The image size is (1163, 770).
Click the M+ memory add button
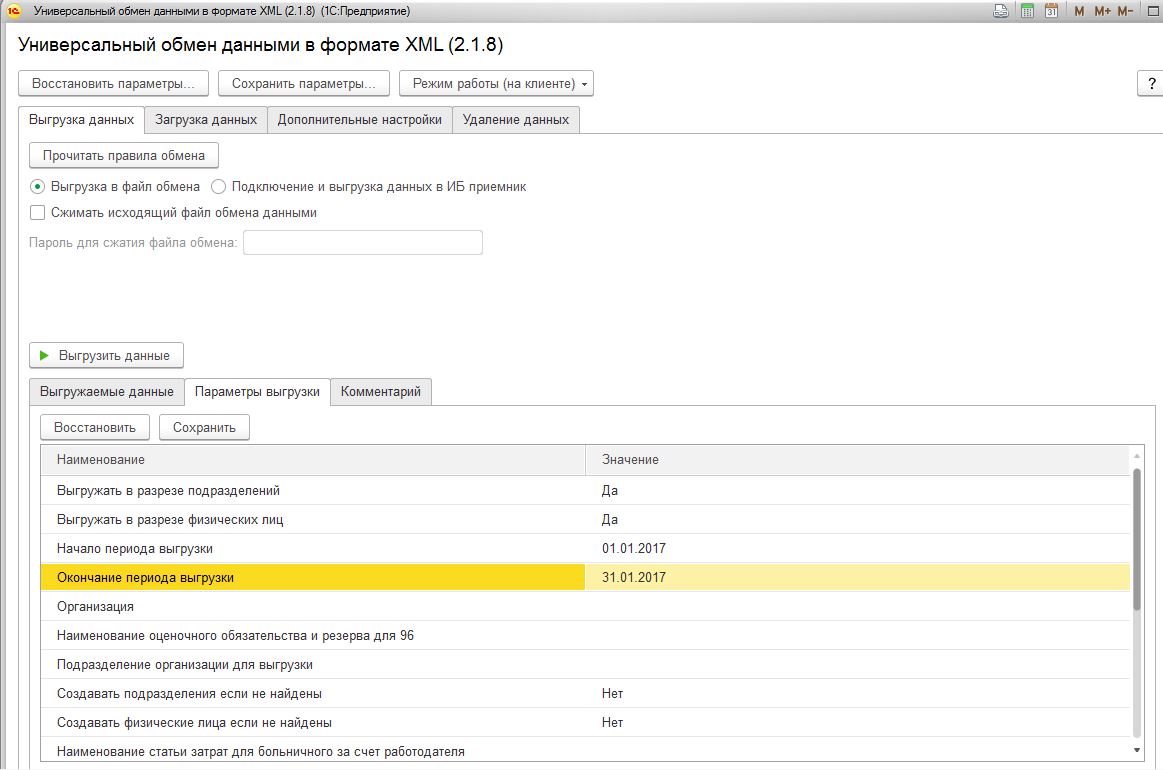click(x=1102, y=11)
